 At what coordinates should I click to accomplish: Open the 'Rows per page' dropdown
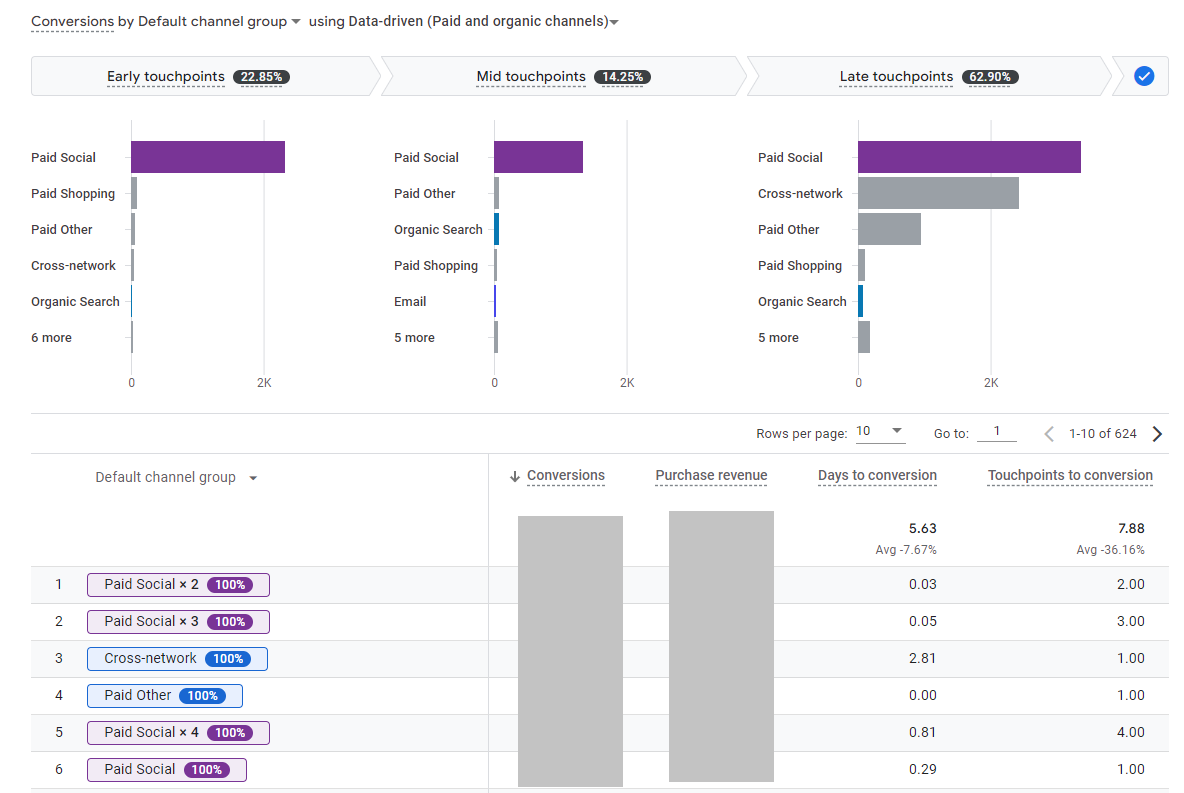[x=880, y=430]
